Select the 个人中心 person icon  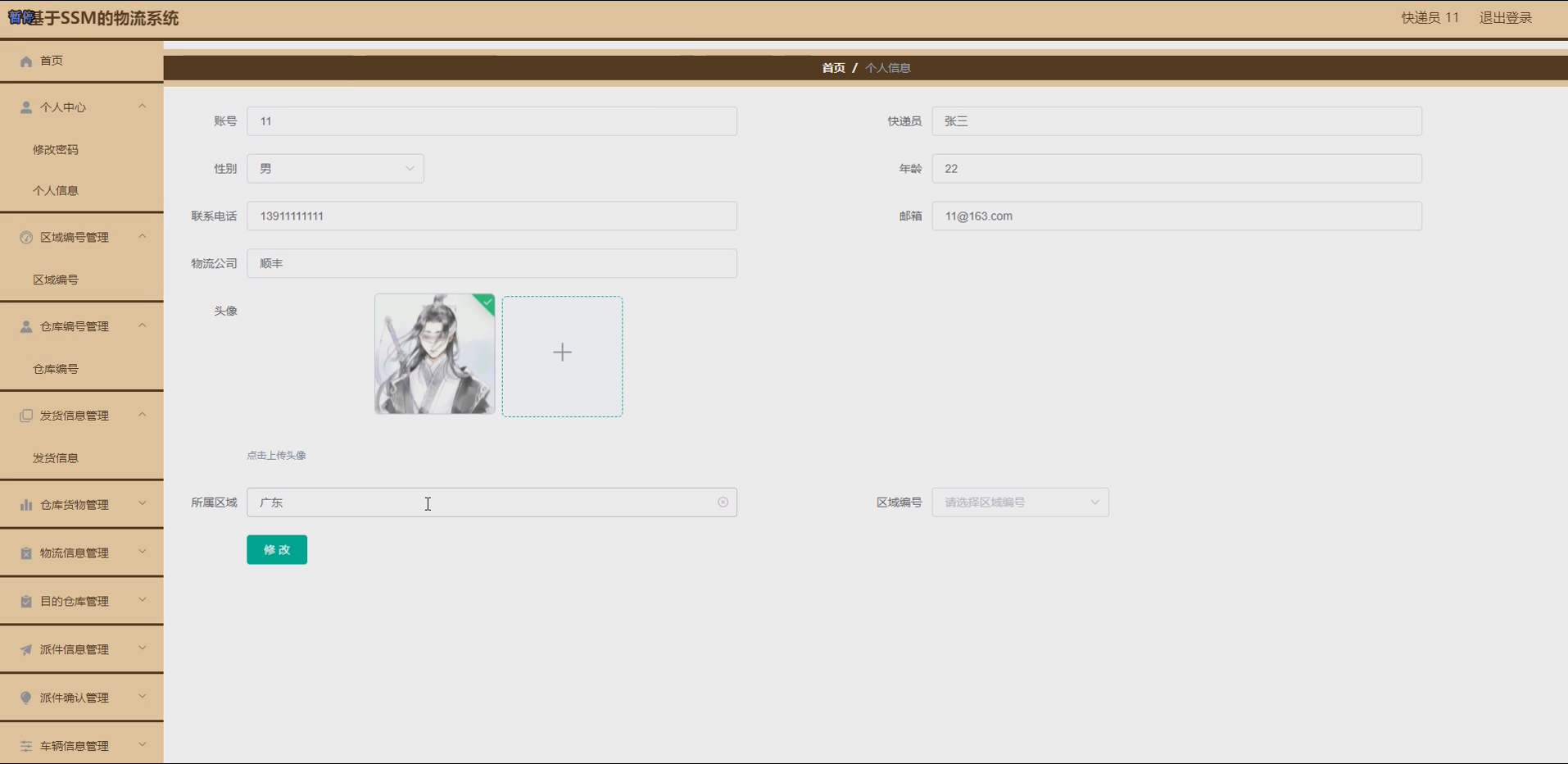pos(25,107)
